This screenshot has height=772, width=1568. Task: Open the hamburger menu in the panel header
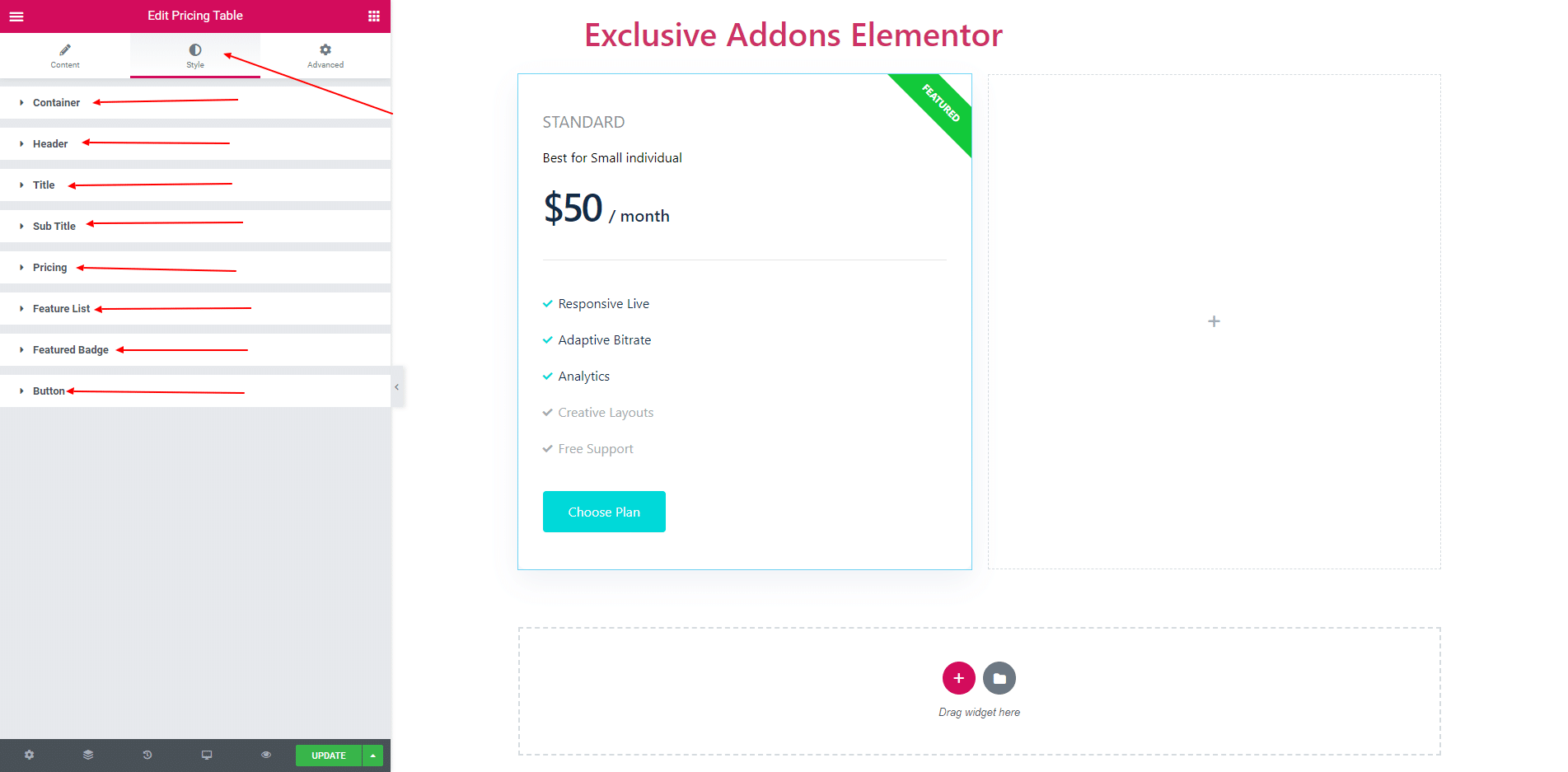[x=16, y=16]
